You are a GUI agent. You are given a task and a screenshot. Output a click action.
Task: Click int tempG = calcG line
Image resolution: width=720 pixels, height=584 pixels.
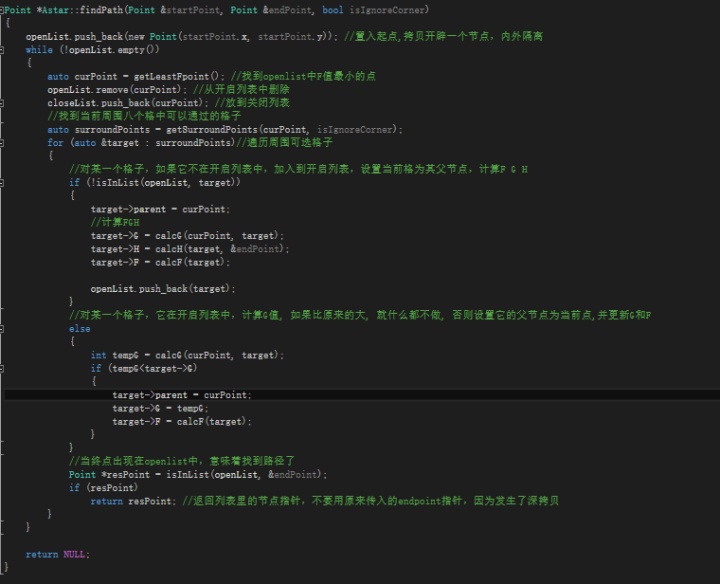click(x=187, y=355)
